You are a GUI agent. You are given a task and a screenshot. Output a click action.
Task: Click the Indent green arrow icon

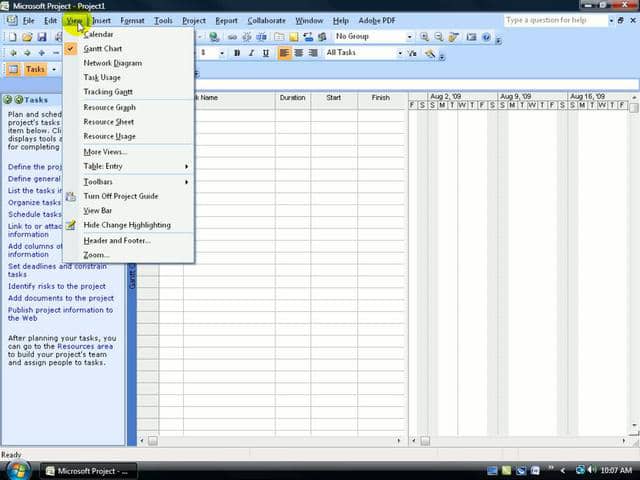click(x=27, y=53)
